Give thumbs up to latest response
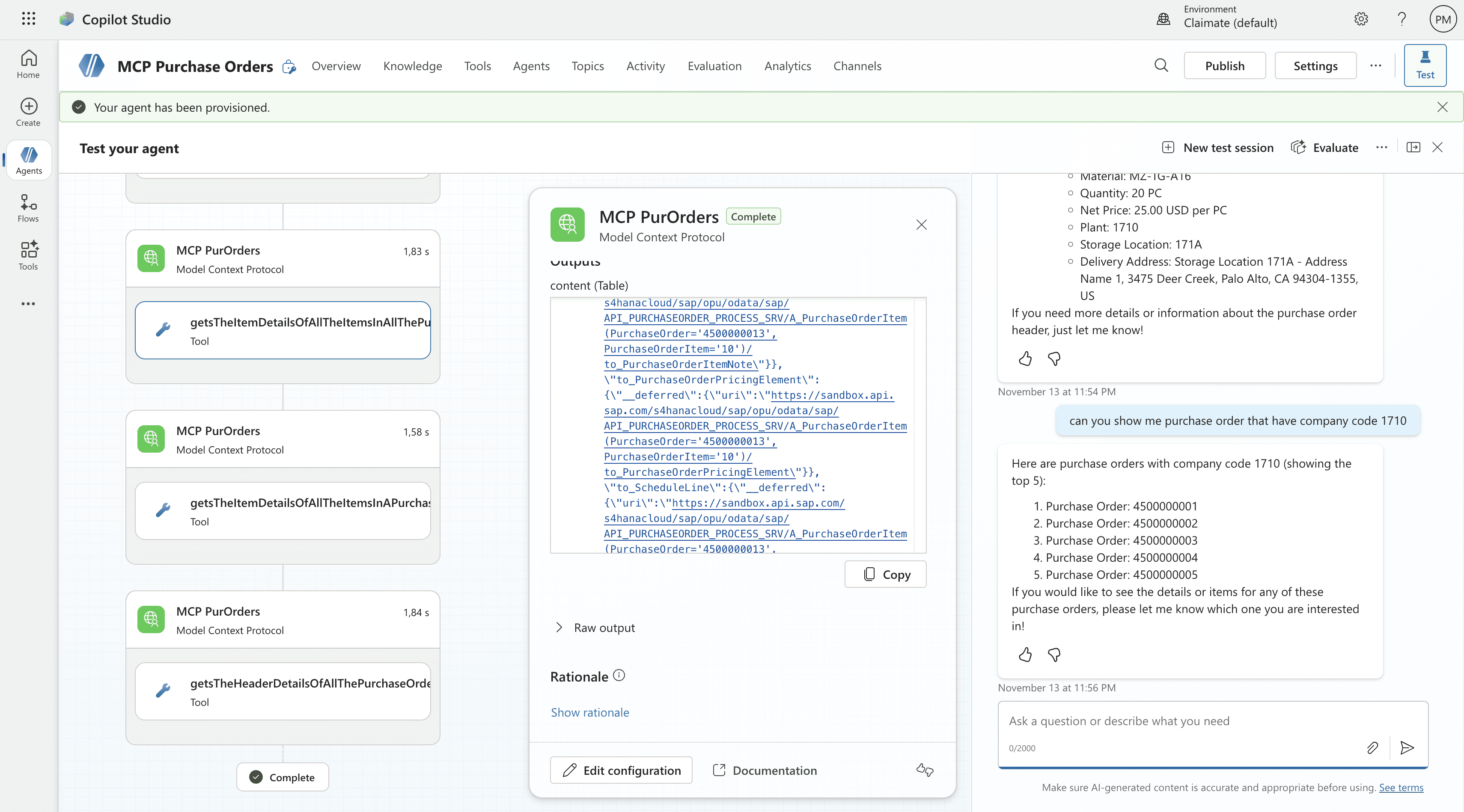Viewport: 1464px width, 812px height. point(1025,655)
